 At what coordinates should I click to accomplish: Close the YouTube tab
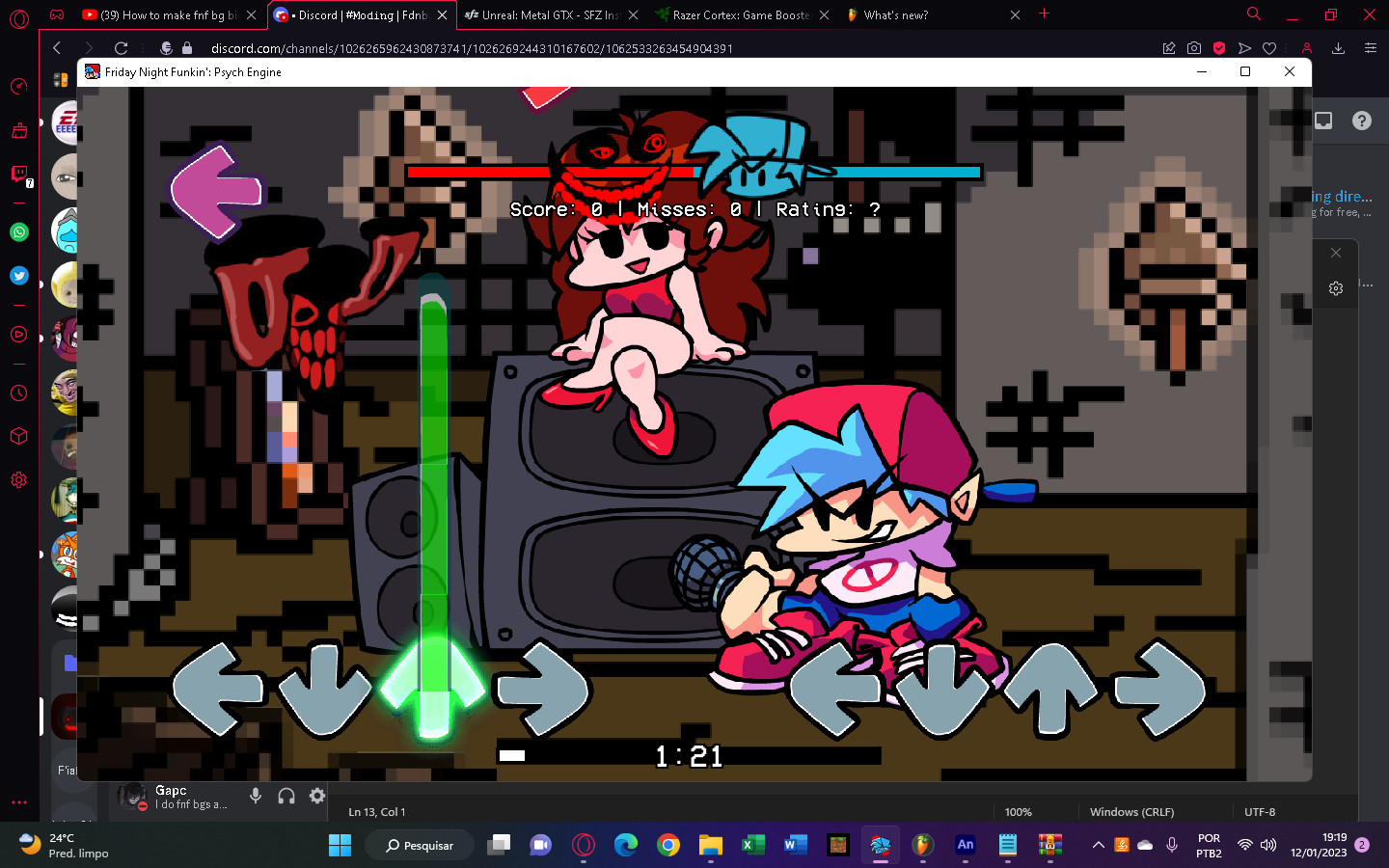[x=251, y=14]
